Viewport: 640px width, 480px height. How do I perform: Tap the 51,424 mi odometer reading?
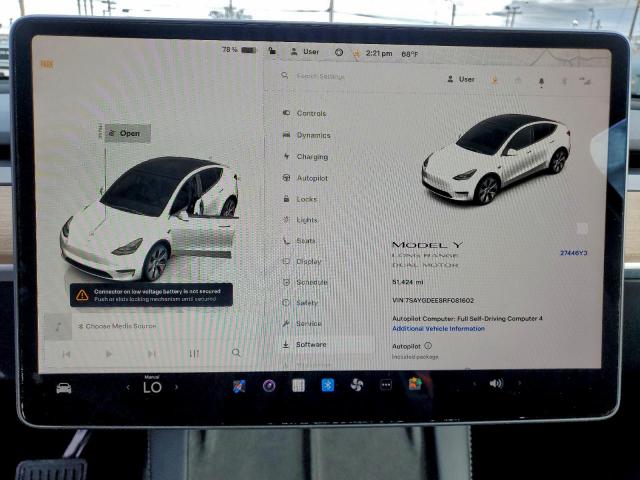pos(407,282)
